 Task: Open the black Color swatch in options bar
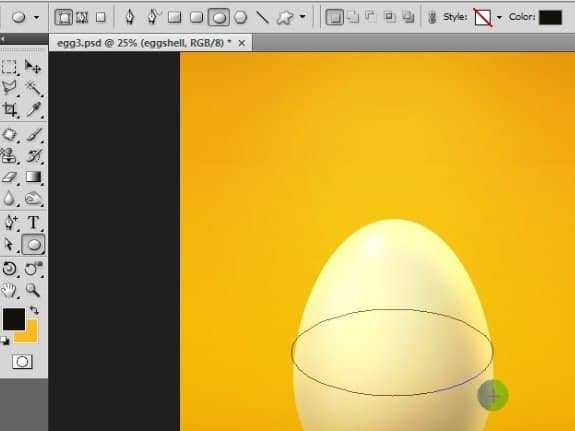(550, 17)
